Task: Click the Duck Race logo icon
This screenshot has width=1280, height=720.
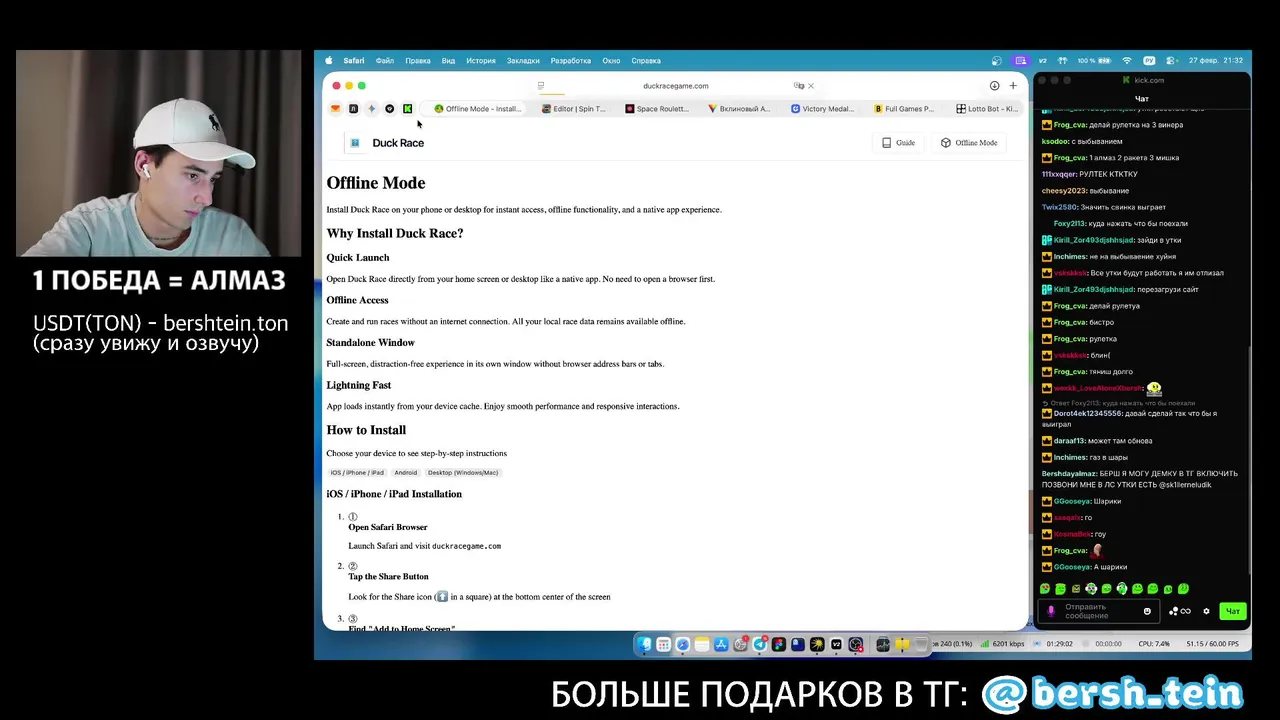Action: point(354,143)
